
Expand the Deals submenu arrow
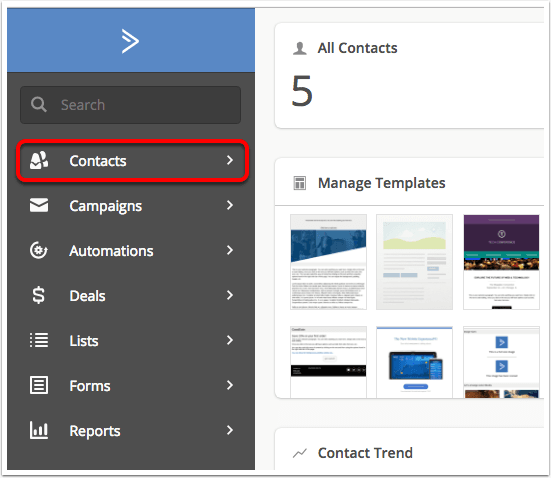pyautogui.click(x=230, y=295)
